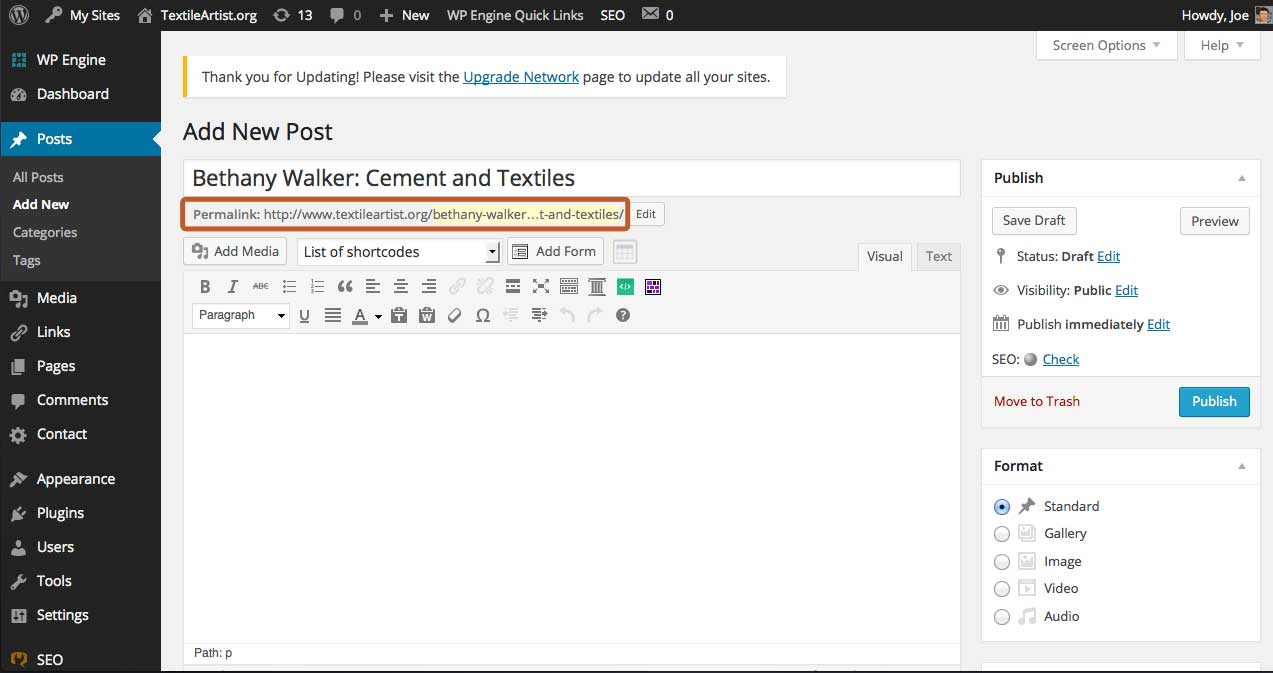Select the Standard post format
The image size is (1273, 673).
pyautogui.click(x=1002, y=507)
